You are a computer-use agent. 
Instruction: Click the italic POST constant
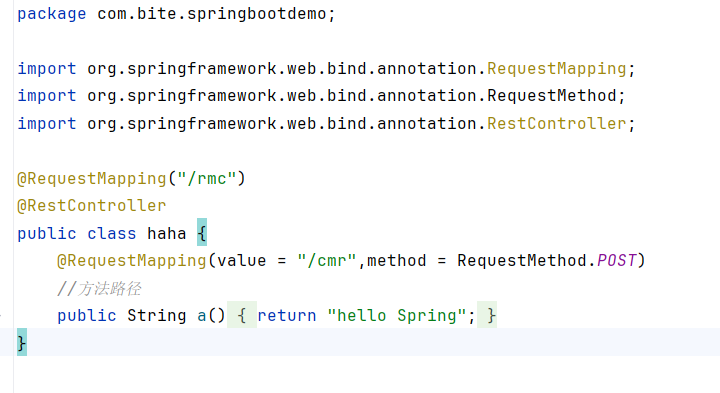pos(616,261)
